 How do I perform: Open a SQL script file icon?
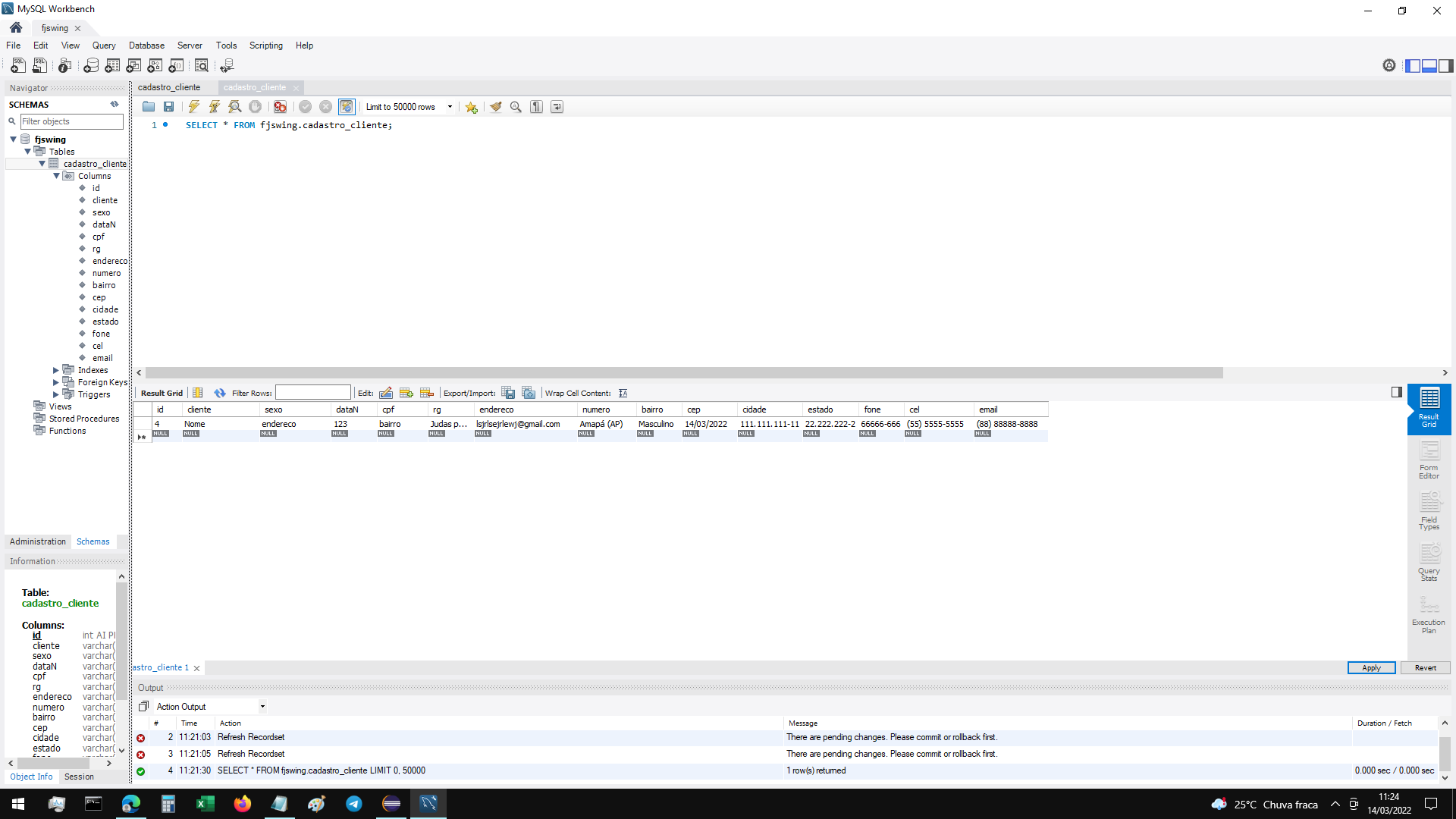39,65
